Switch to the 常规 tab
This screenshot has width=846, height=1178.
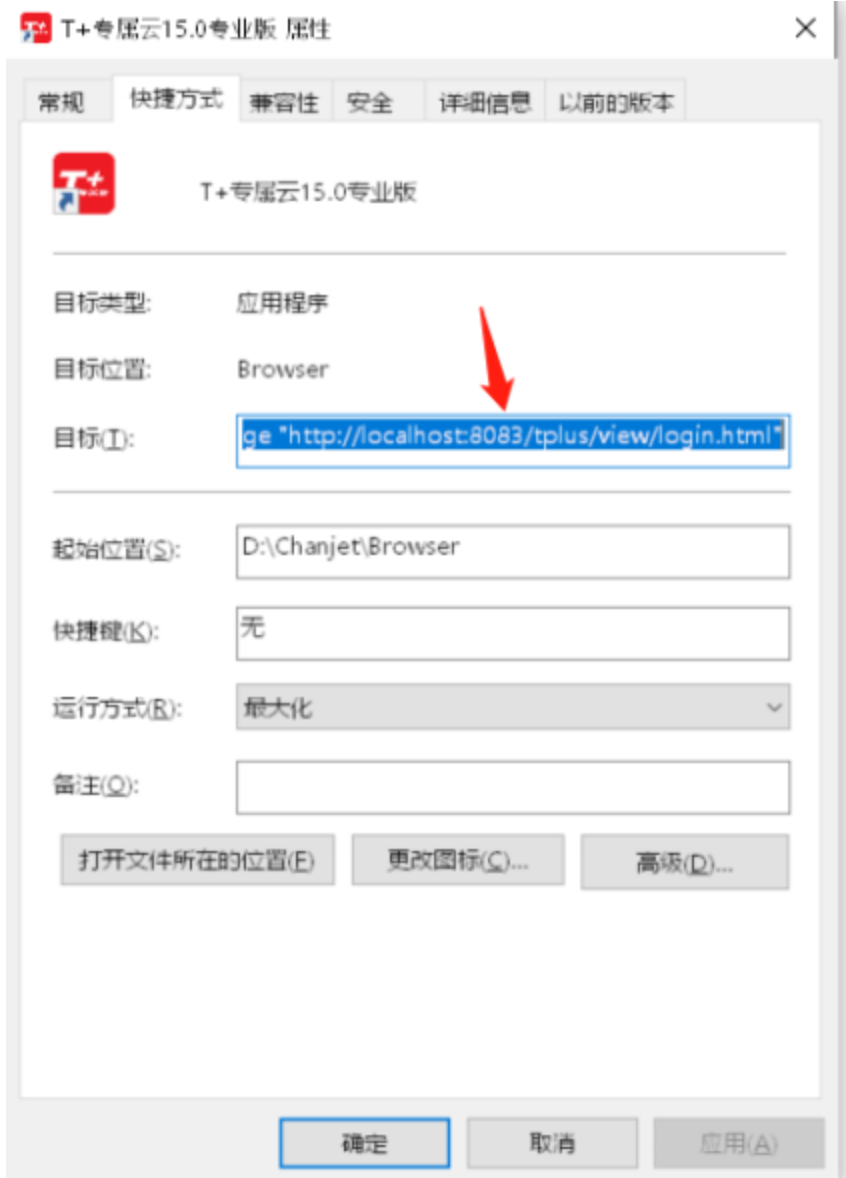pos(62,101)
